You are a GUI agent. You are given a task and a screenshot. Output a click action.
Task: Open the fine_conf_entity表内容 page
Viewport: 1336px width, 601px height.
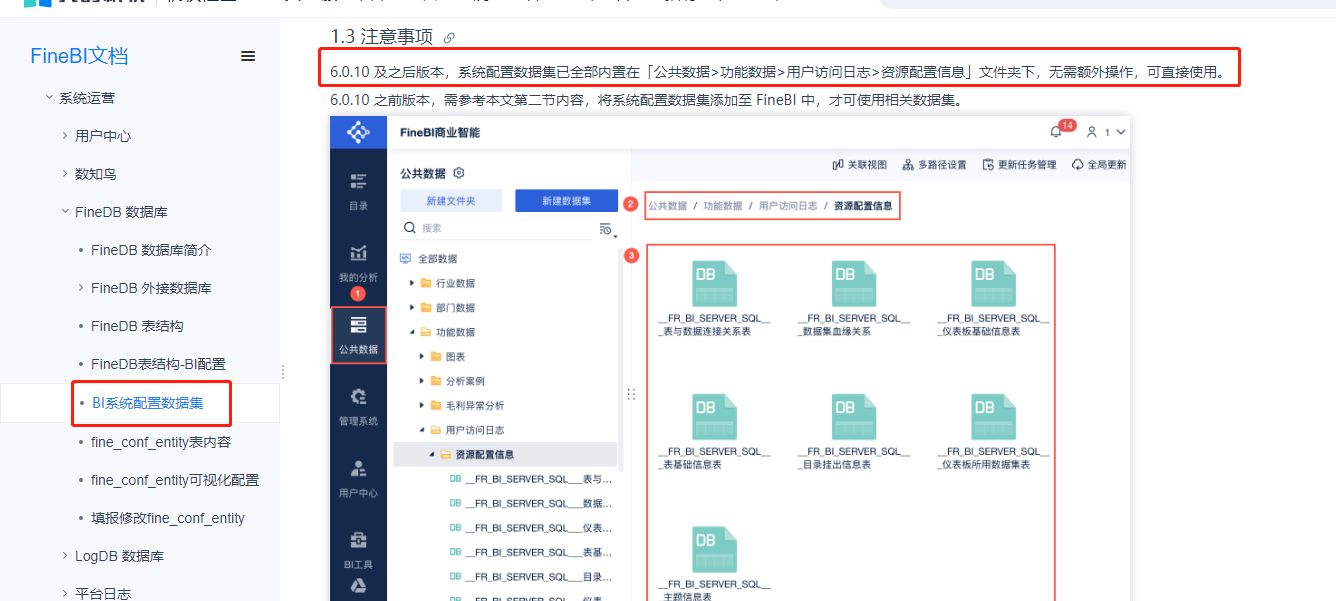click(161, 442)
